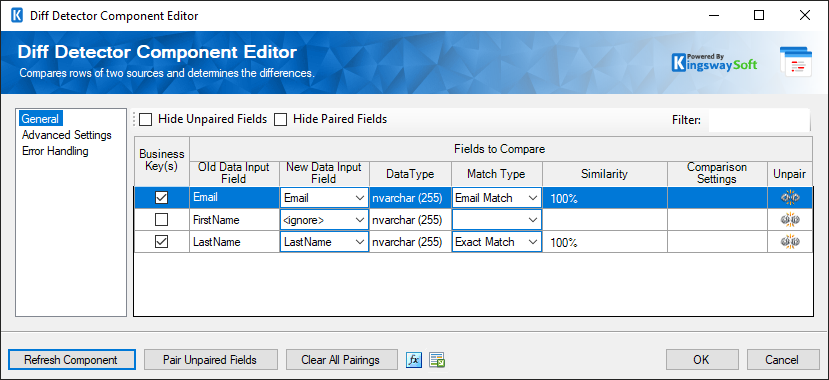Click the Unpair column header

pos(790,174)
